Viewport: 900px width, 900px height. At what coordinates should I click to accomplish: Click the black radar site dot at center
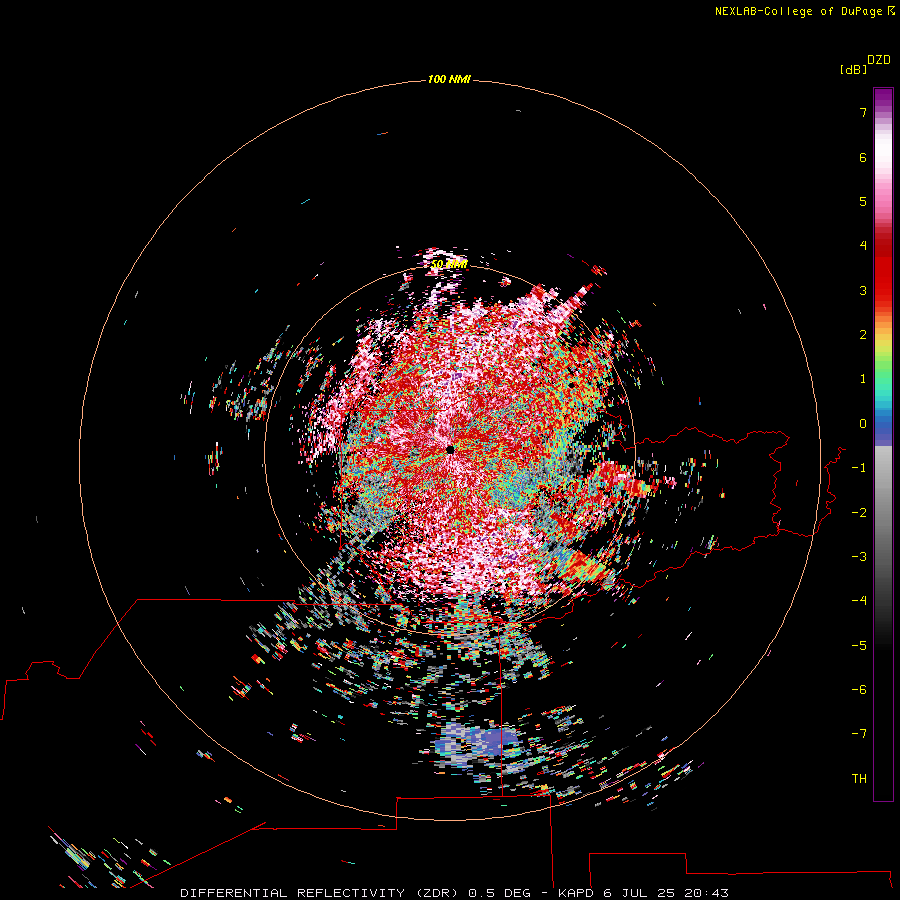pos(450,449)
